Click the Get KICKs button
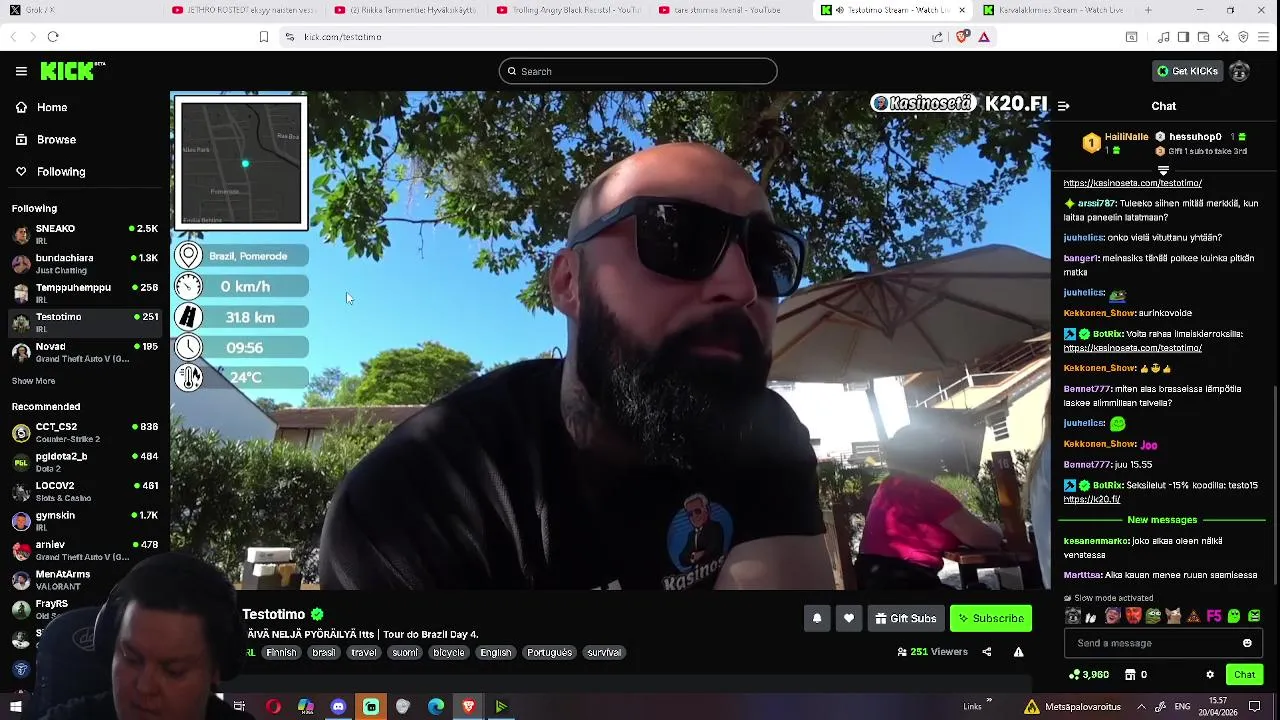 tap(1188, 71)
